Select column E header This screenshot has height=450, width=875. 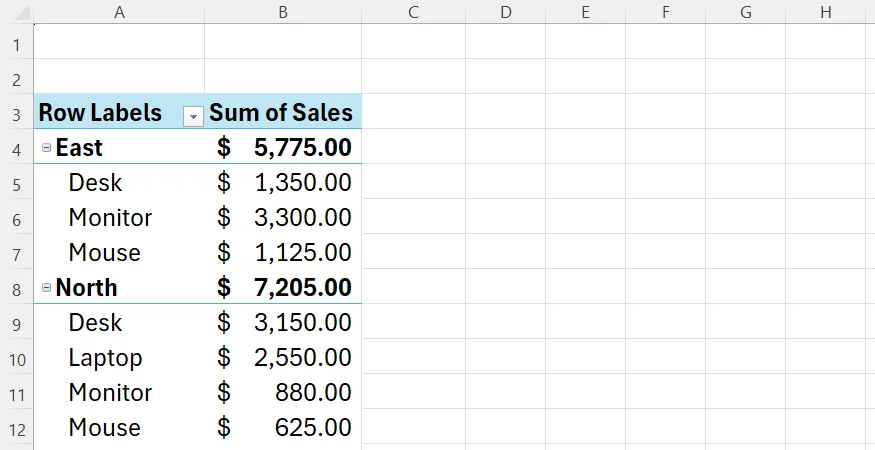585,12
